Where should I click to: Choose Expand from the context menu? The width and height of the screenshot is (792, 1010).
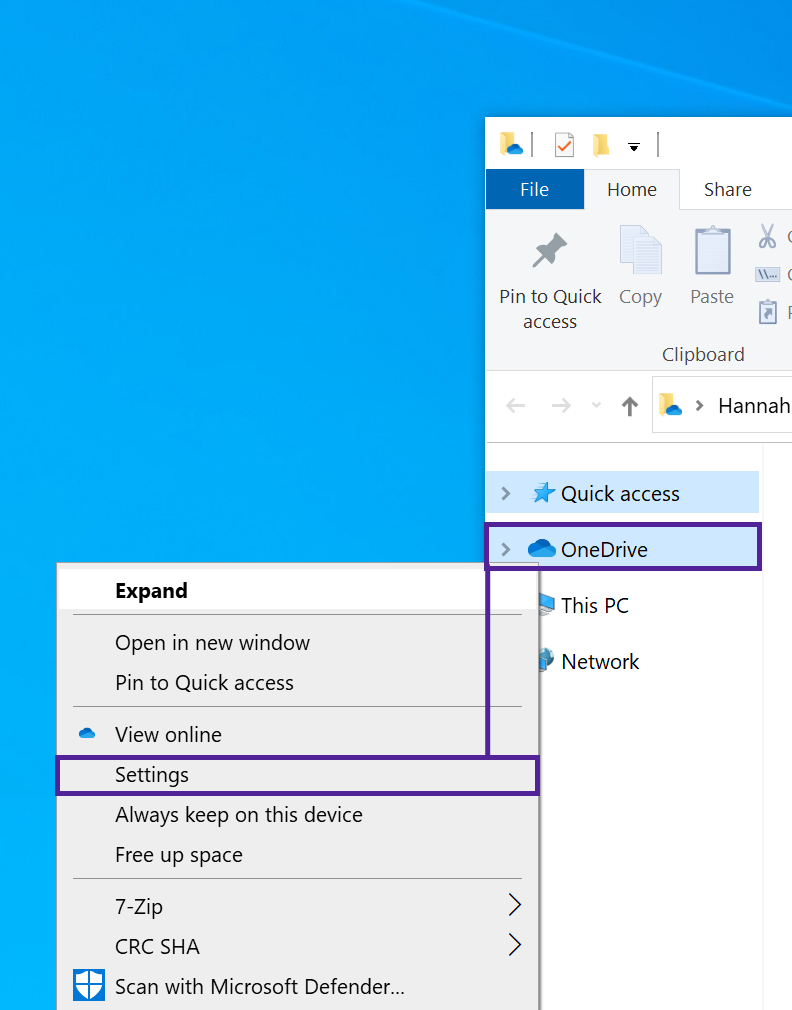297,591
